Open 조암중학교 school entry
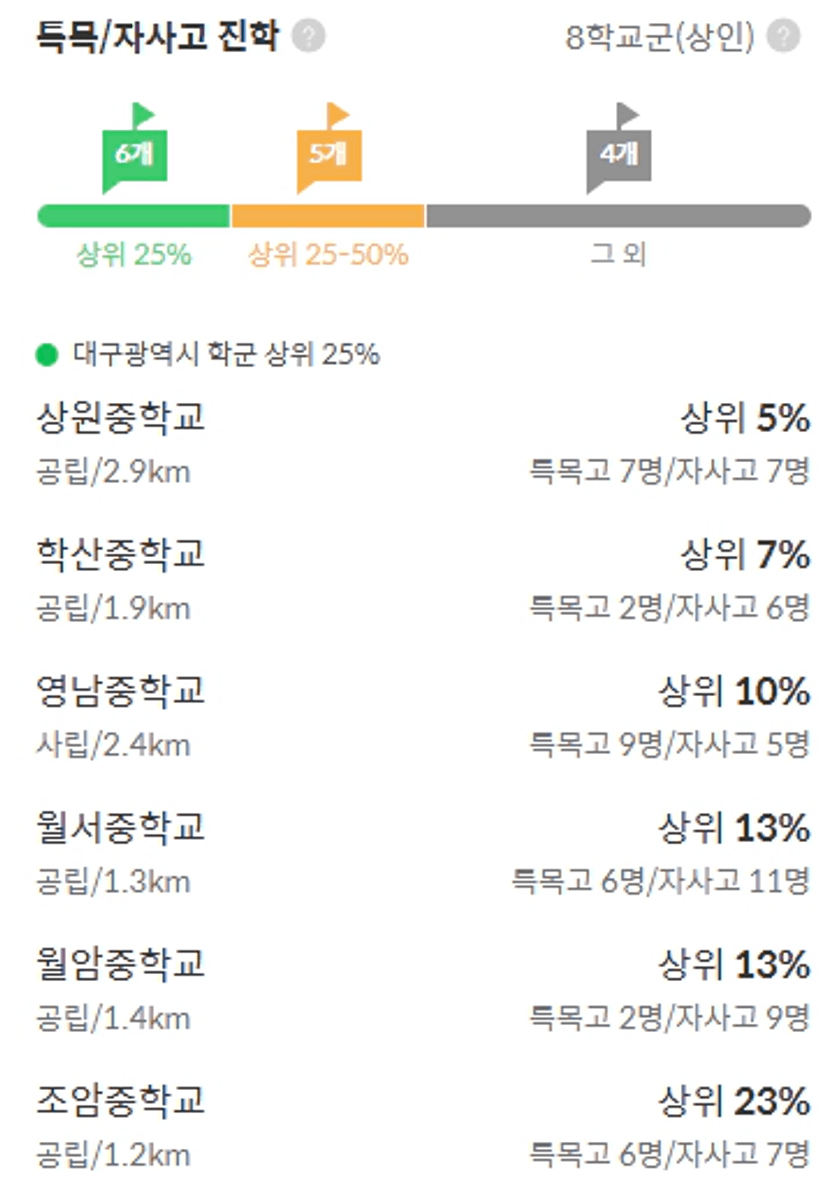This screenshot has height=1202, width=827. (x=423, y=1126)
